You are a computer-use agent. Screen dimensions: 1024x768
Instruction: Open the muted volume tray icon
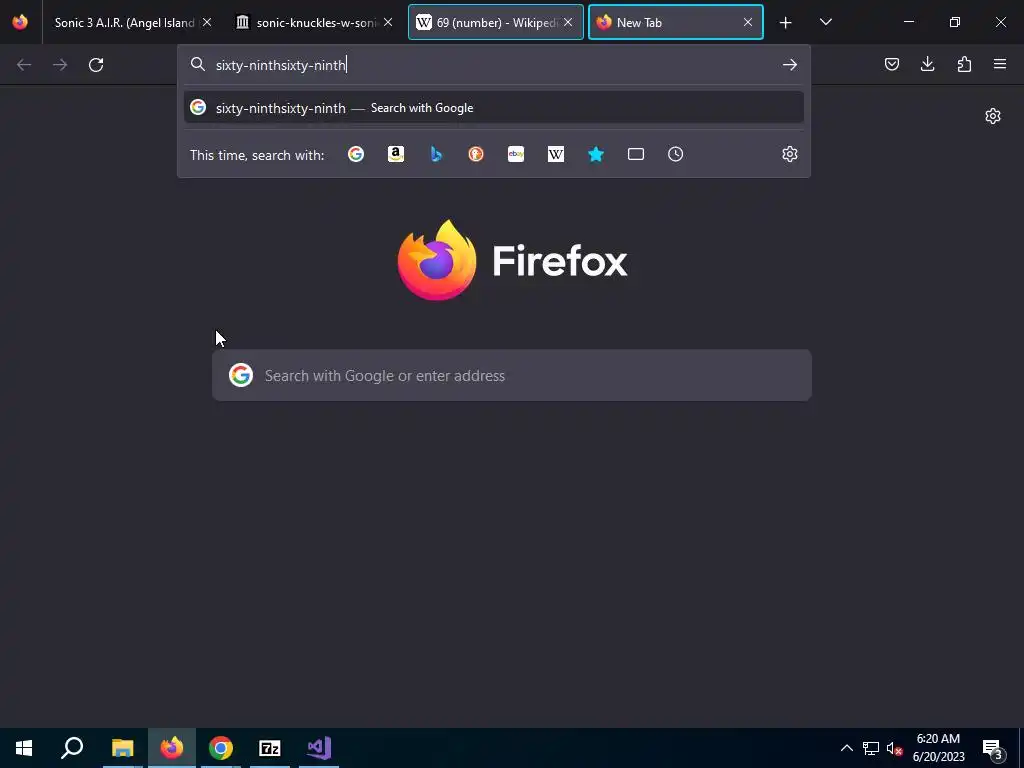click(894, 748)
